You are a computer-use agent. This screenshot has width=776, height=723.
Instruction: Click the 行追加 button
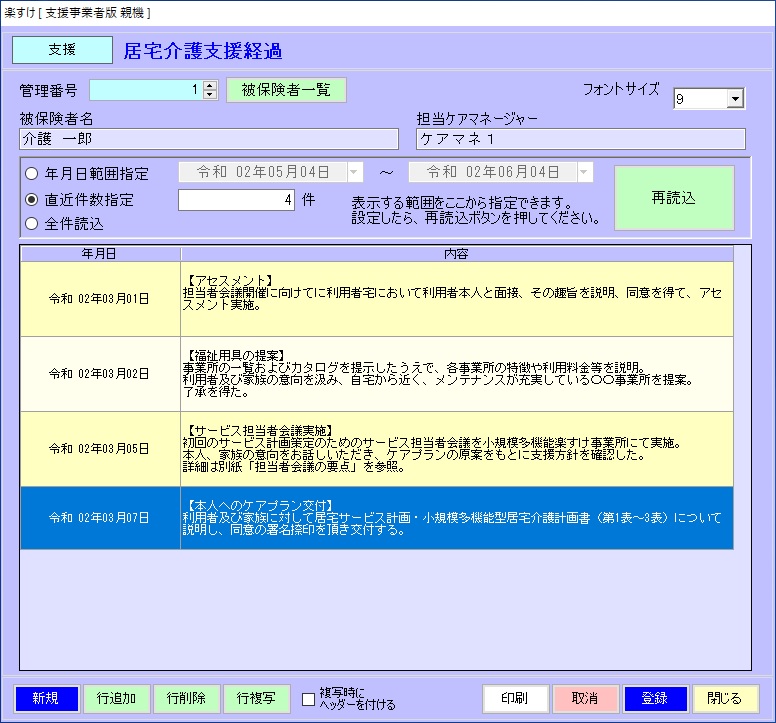click(x=116, y=698)
